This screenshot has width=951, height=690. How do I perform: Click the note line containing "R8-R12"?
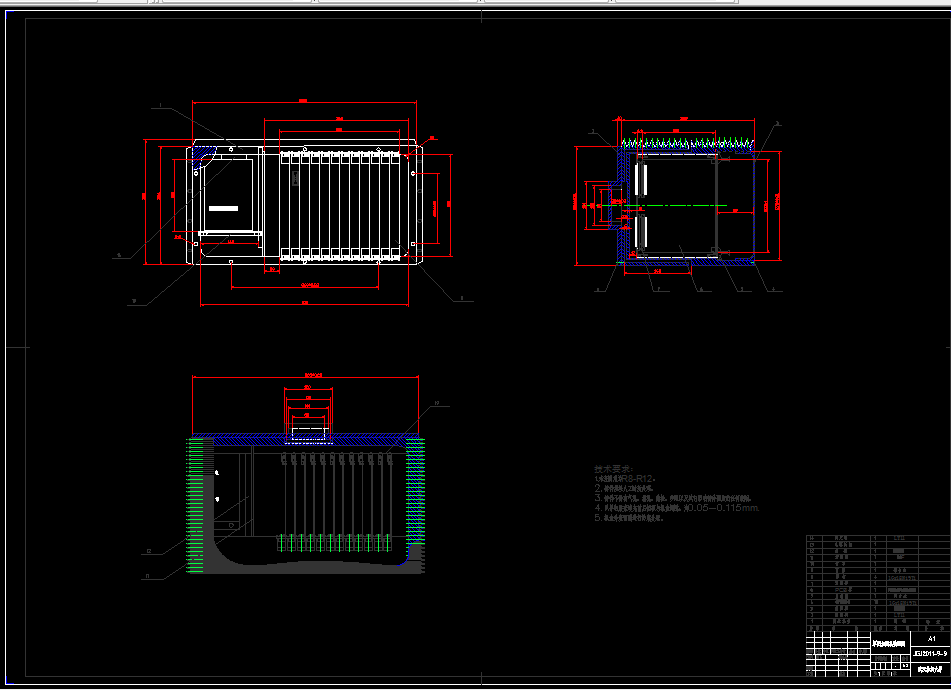625,479
